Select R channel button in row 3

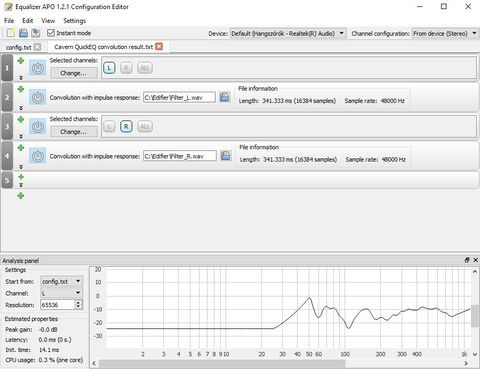click(126, 127)
